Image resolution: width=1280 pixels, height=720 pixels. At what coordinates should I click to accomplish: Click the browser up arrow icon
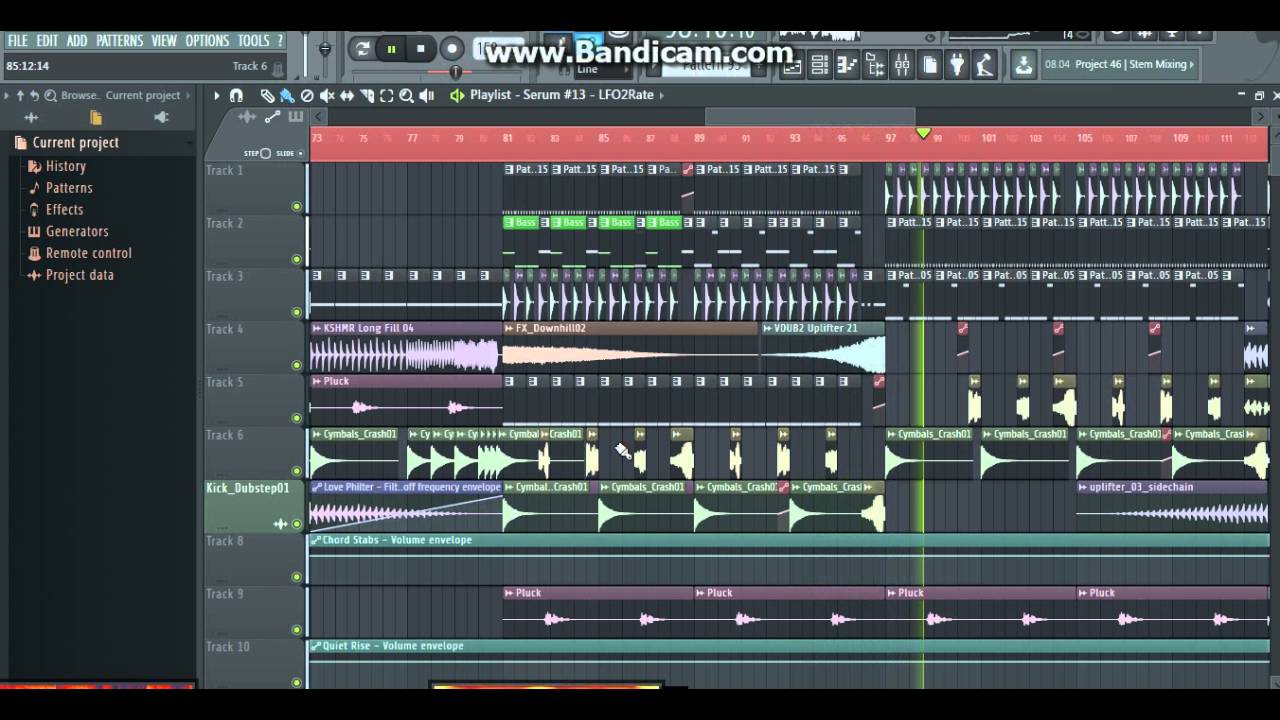pyautogui.click(x=19, y=95)
